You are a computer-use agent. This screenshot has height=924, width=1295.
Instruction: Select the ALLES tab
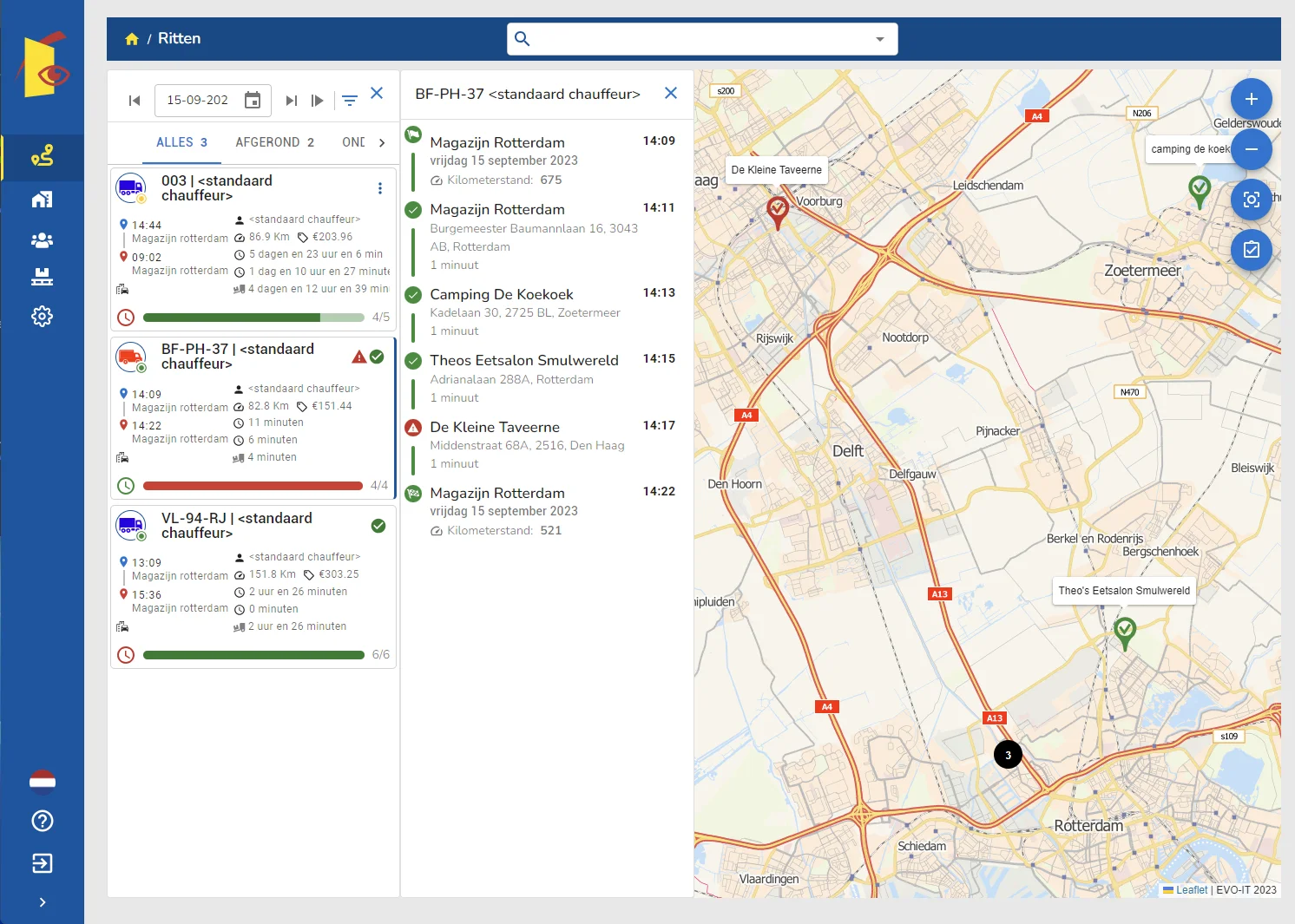pyautogui.click(x=181, y=142)
